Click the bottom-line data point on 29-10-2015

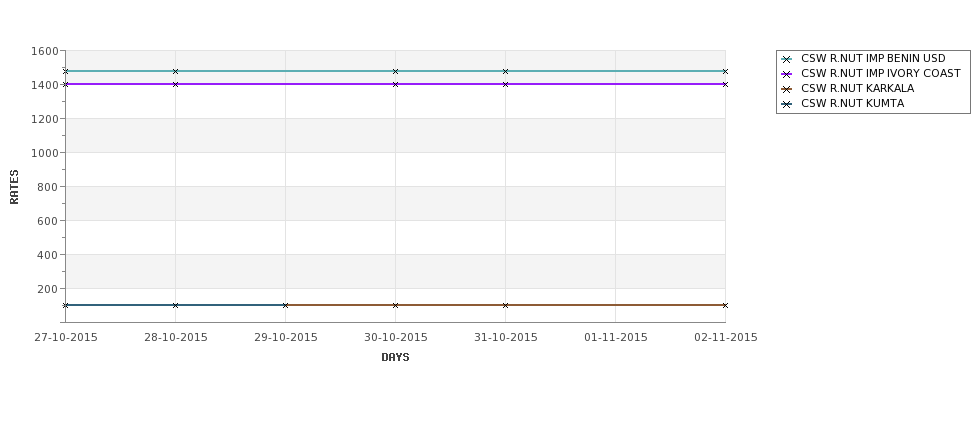[x=285, y=305]
